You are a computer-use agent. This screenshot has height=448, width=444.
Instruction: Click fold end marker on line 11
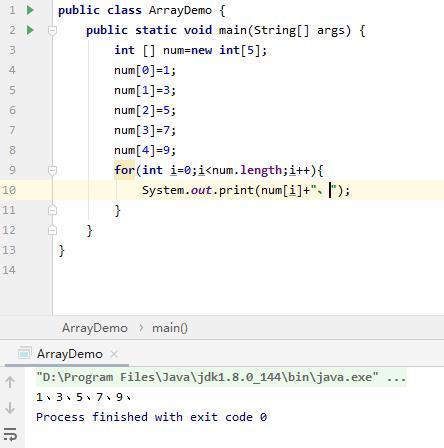[52, 210]
